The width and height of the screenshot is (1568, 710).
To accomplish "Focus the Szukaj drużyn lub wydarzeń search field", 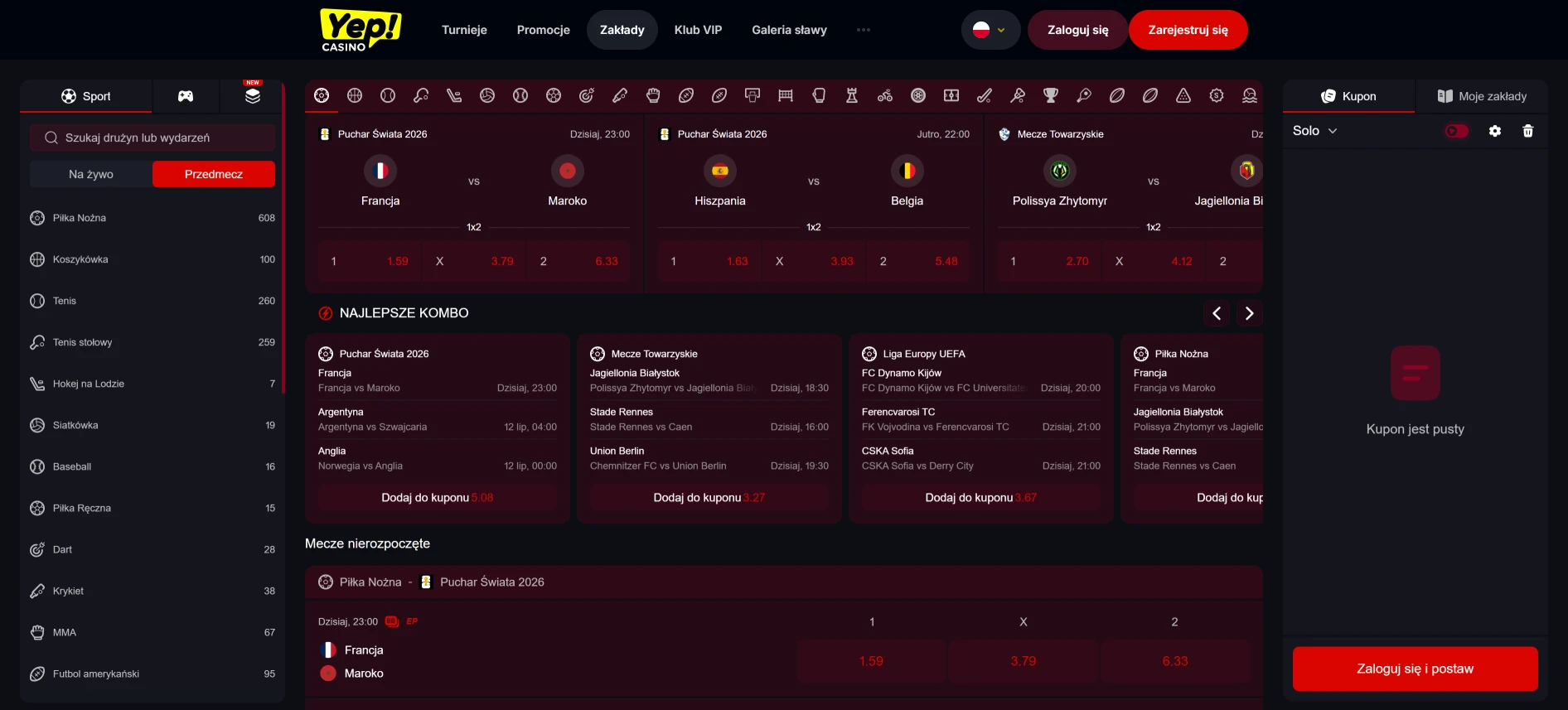I will [x=152, y=138].
